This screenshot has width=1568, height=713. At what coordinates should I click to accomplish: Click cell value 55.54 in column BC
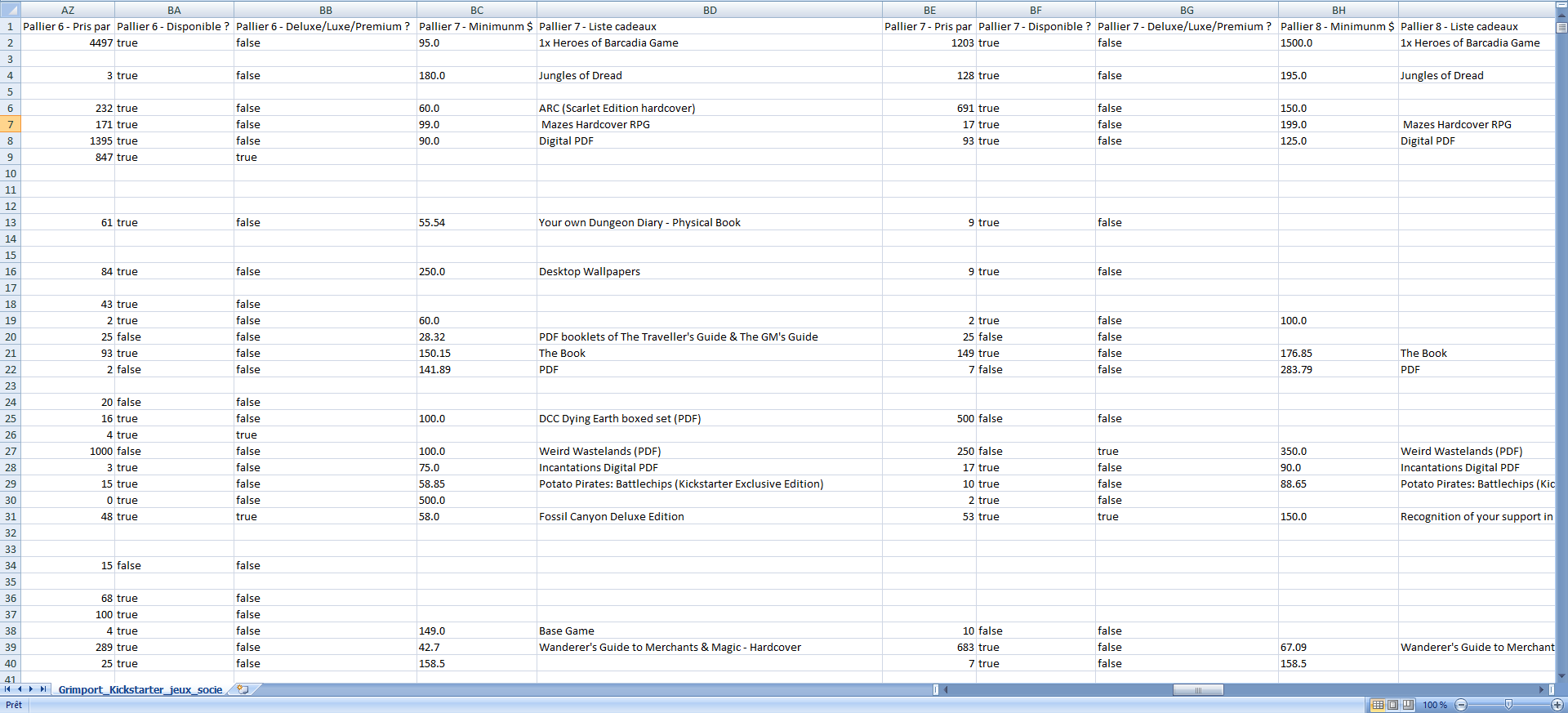pyautogui.click(x=477, y=222)
